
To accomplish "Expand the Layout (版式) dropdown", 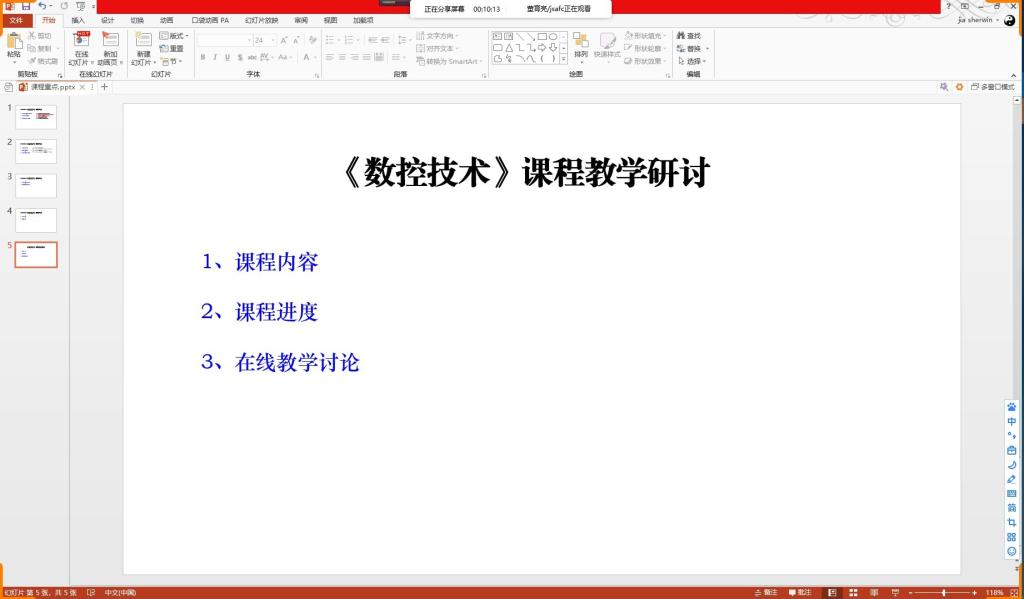I will point(175,36).
